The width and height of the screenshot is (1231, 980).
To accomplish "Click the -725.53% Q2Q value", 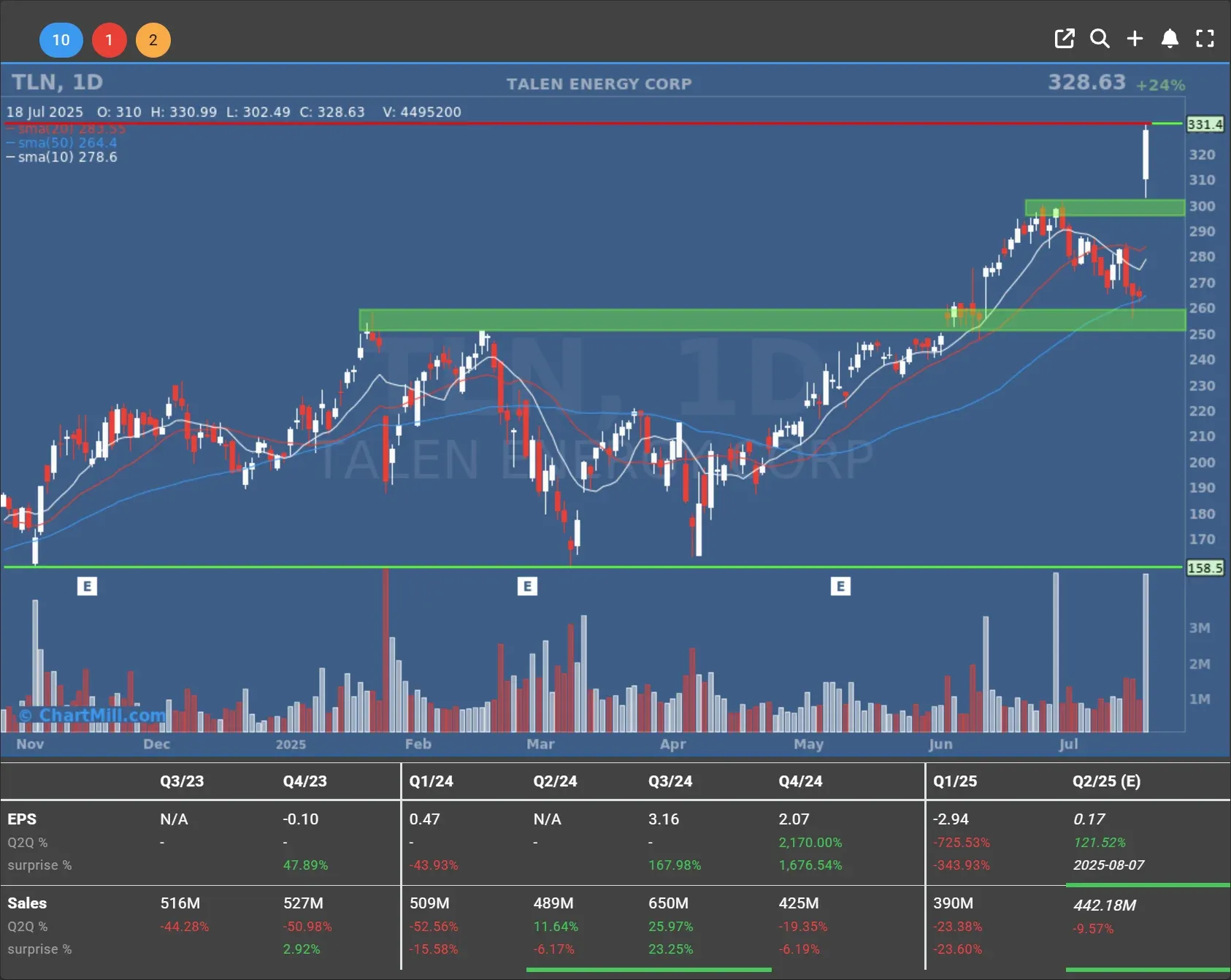I will pos(961,842).
